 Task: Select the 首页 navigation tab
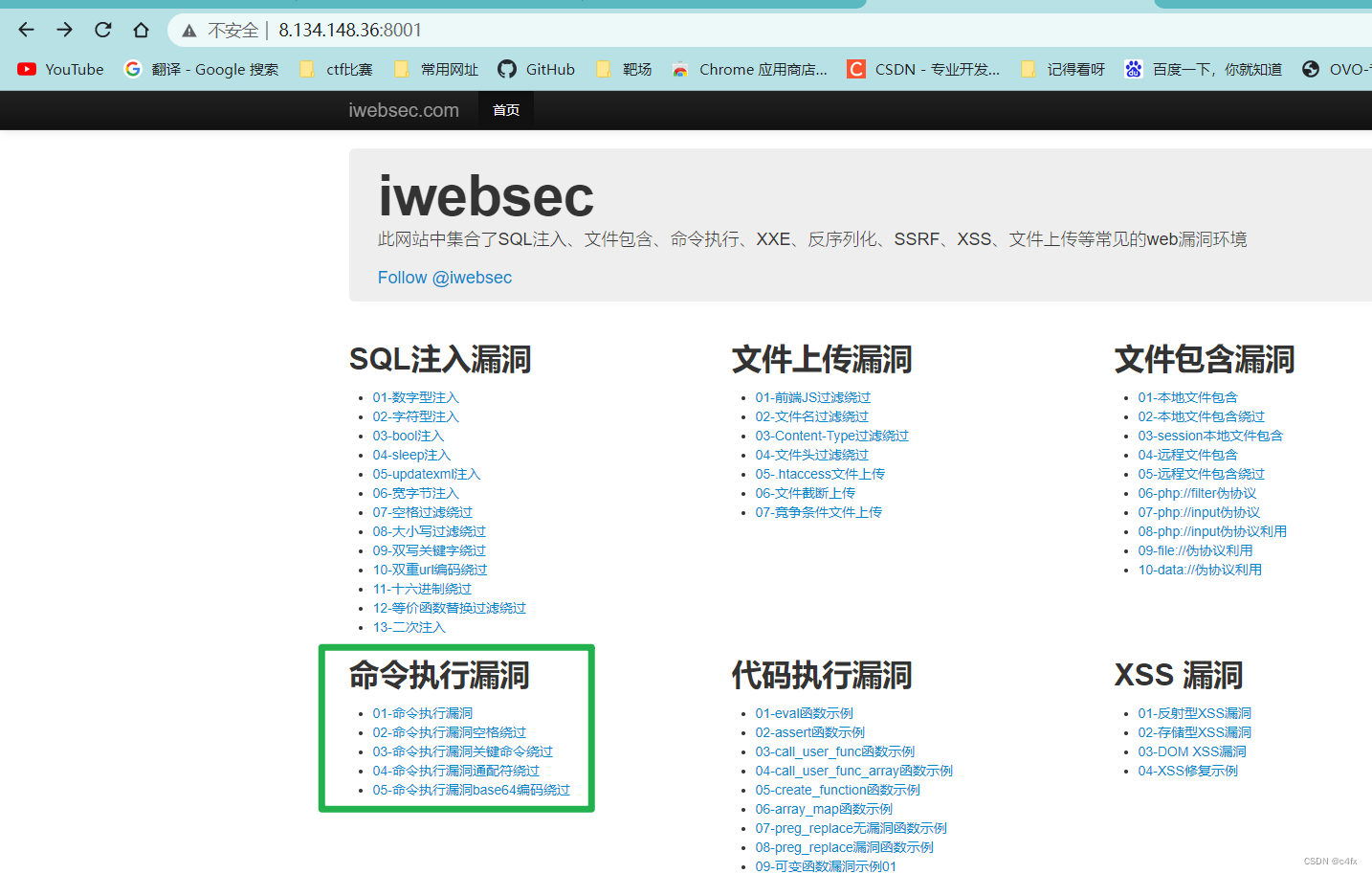[x=506, y=110]
